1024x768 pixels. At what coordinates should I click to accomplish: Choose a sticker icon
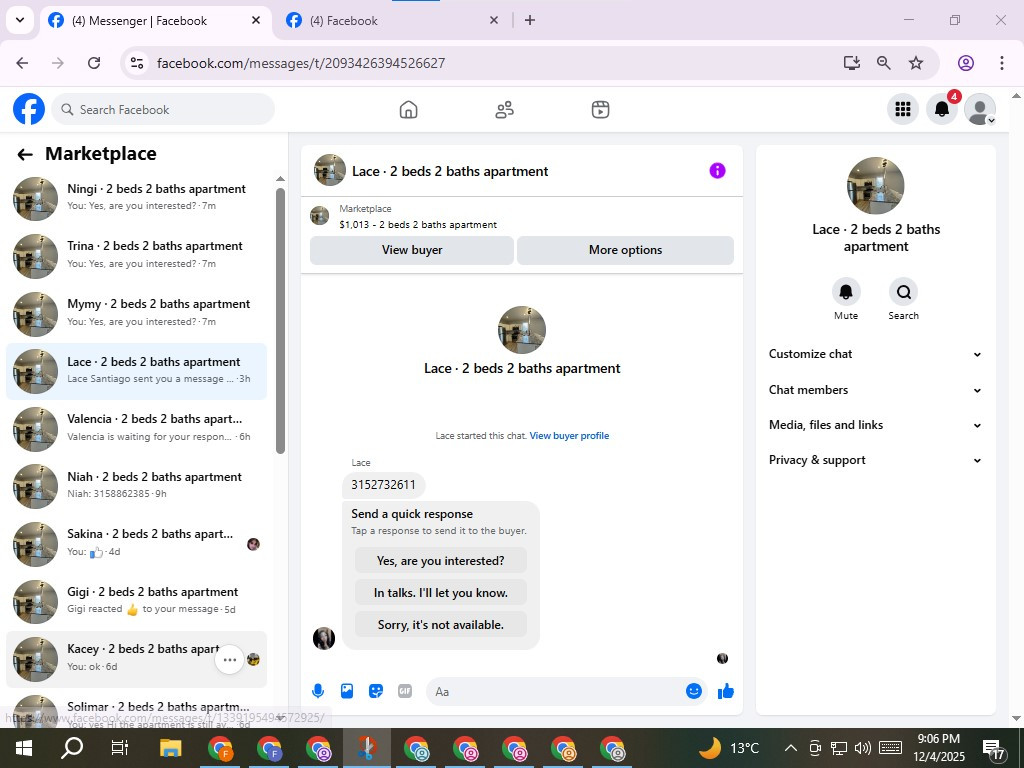[376, 691]
